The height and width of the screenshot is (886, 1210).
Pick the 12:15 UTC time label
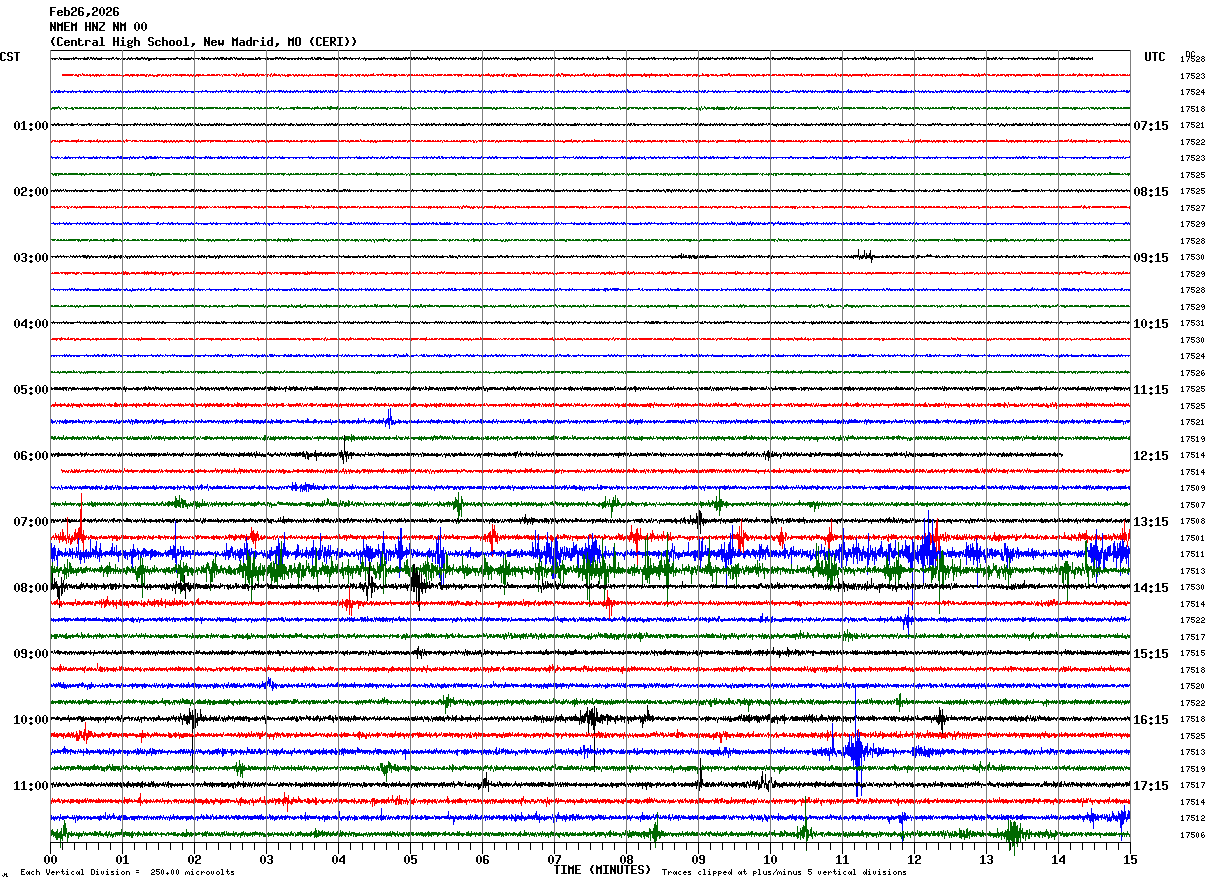tap(1151, 456)
